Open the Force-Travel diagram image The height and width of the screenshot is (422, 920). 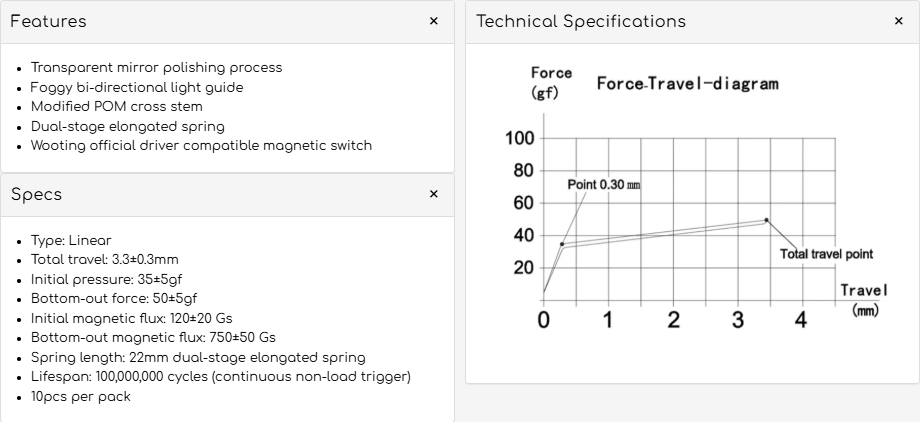692,200
